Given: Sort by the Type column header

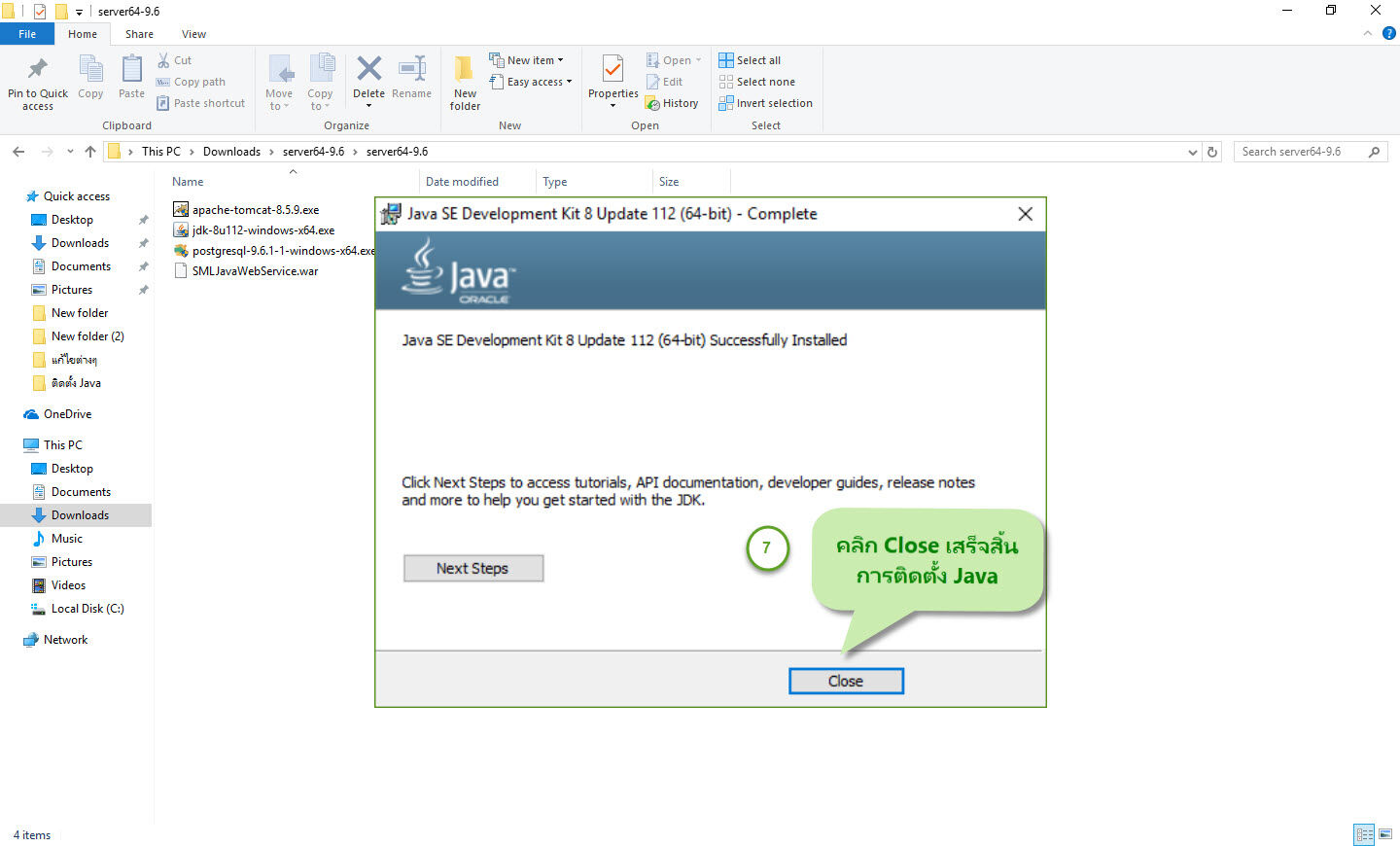Looking at the screenshot, I should coord(554,182).
